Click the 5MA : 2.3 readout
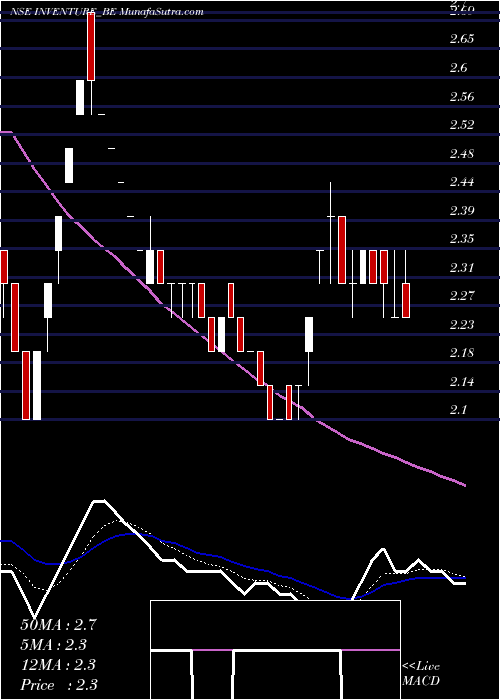Screen dimensions: 500x700 coord(53,644)
